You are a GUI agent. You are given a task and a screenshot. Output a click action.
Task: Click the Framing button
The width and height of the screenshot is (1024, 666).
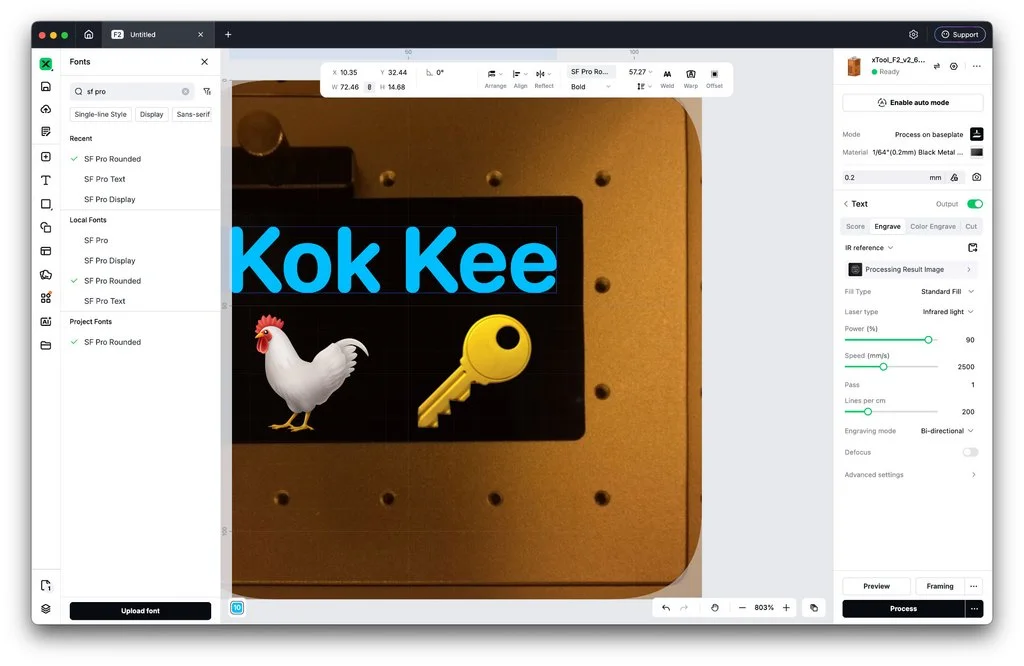[940, 586]
